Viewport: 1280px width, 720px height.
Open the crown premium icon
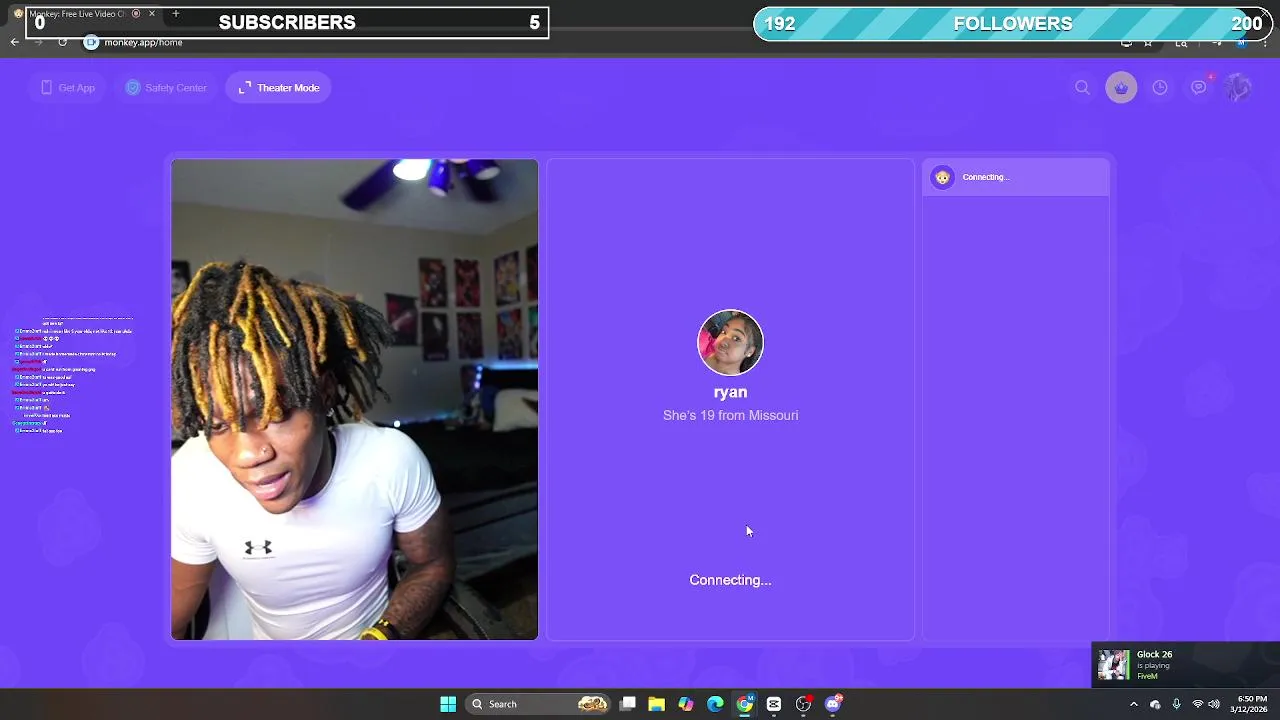click(1121, 88)
